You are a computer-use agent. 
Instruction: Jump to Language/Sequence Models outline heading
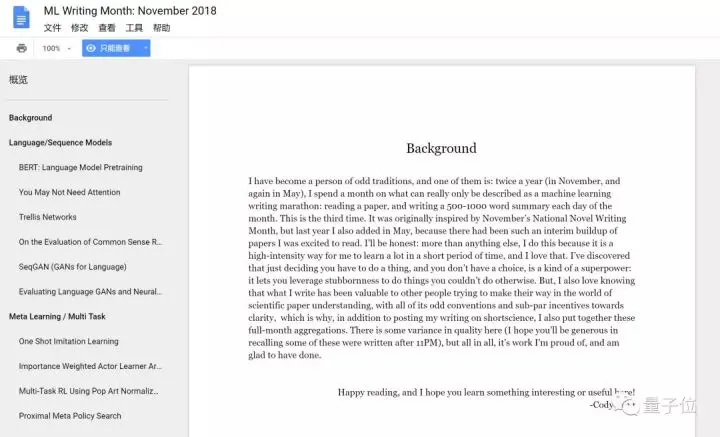[60, 142]
